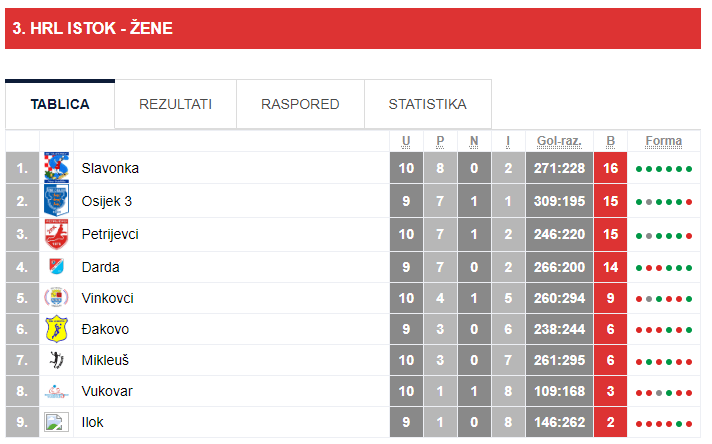The height and width of the screenshot is (444, 712).
Task: Click Slavonka's red points cell showing 16
Action: point(610,168)
